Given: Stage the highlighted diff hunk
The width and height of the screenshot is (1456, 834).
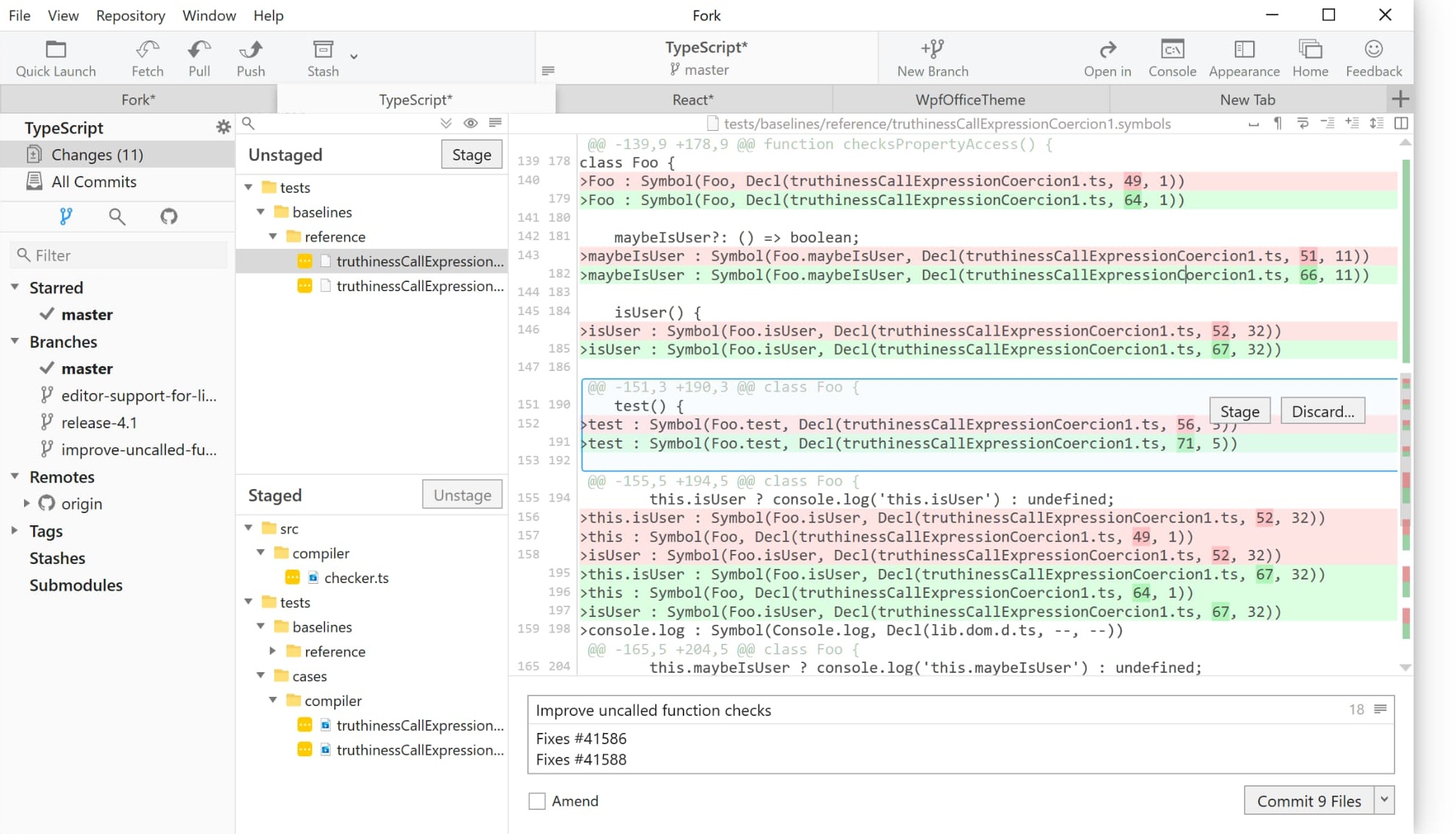Looking at the screenshot, I should 1240,411.
